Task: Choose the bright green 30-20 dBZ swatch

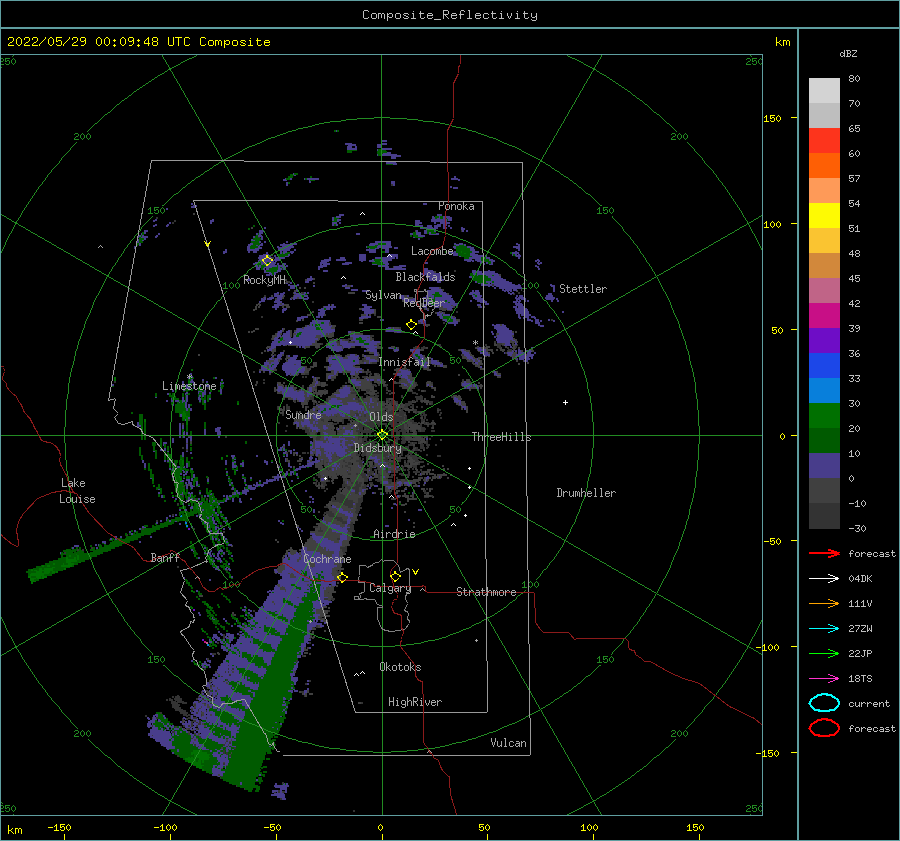Action: click(x=824, y=416)
